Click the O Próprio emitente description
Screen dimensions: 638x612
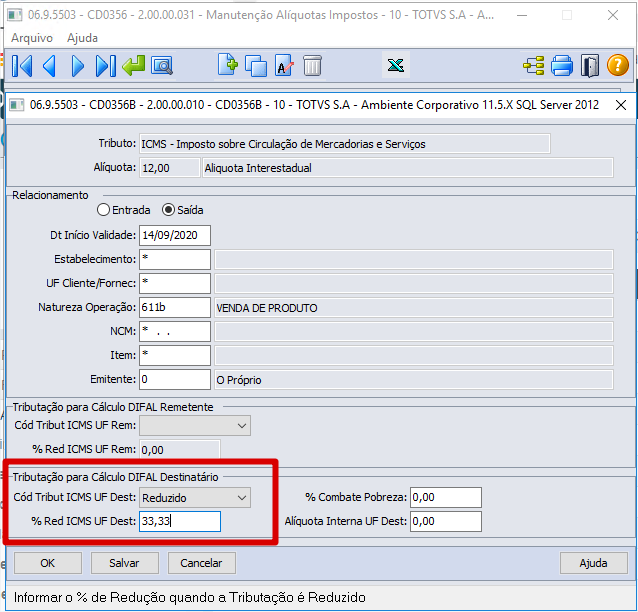pyautogui.click(x=414, y=380)
